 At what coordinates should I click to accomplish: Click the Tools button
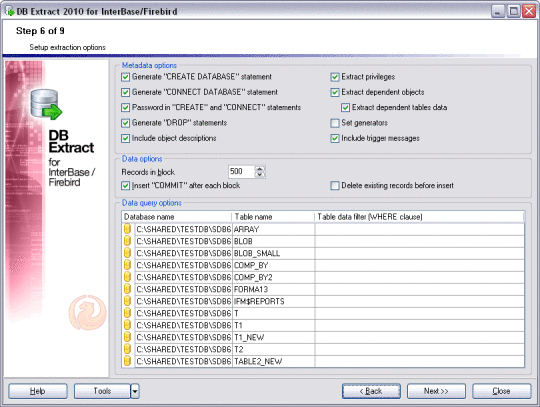coord(102,391)
